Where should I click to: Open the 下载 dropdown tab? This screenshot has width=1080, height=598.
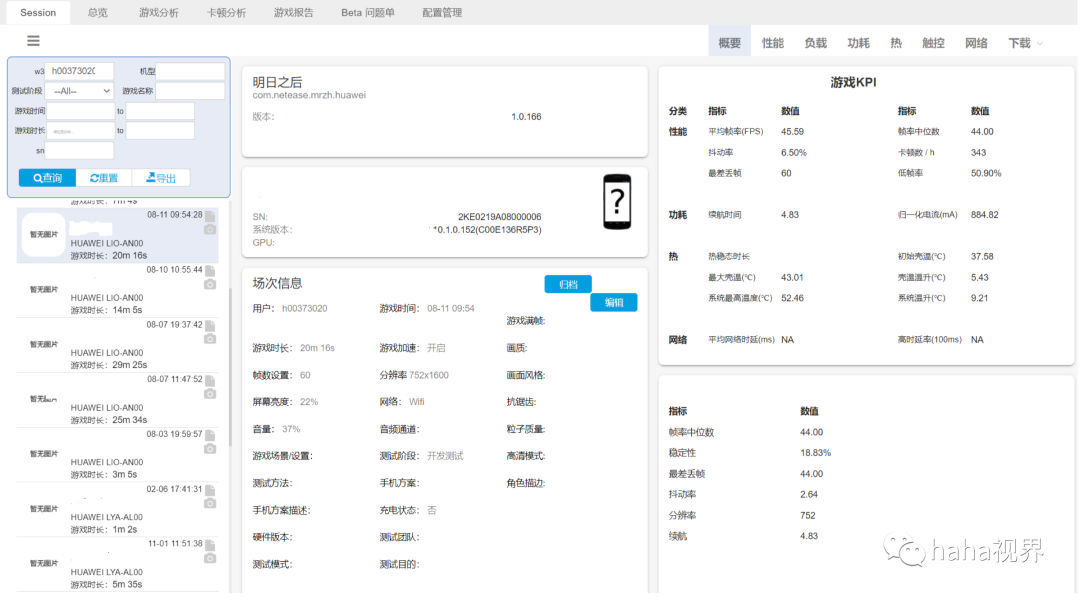click(x=1025, y=43)
